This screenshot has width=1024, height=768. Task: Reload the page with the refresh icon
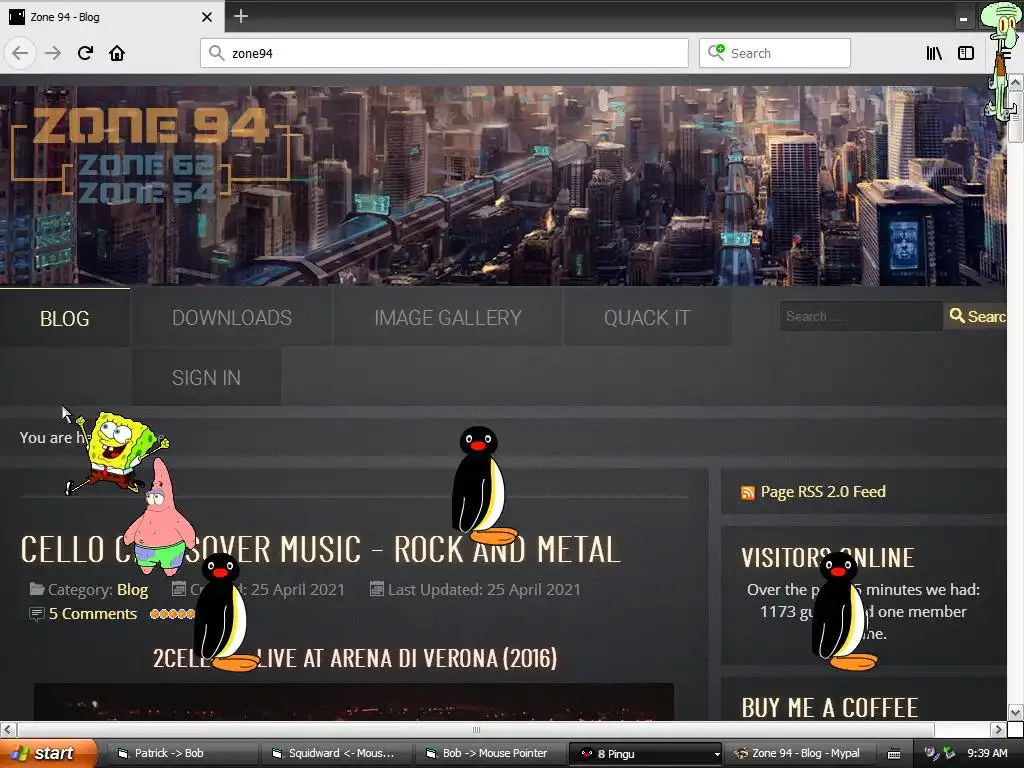point(85,53)
